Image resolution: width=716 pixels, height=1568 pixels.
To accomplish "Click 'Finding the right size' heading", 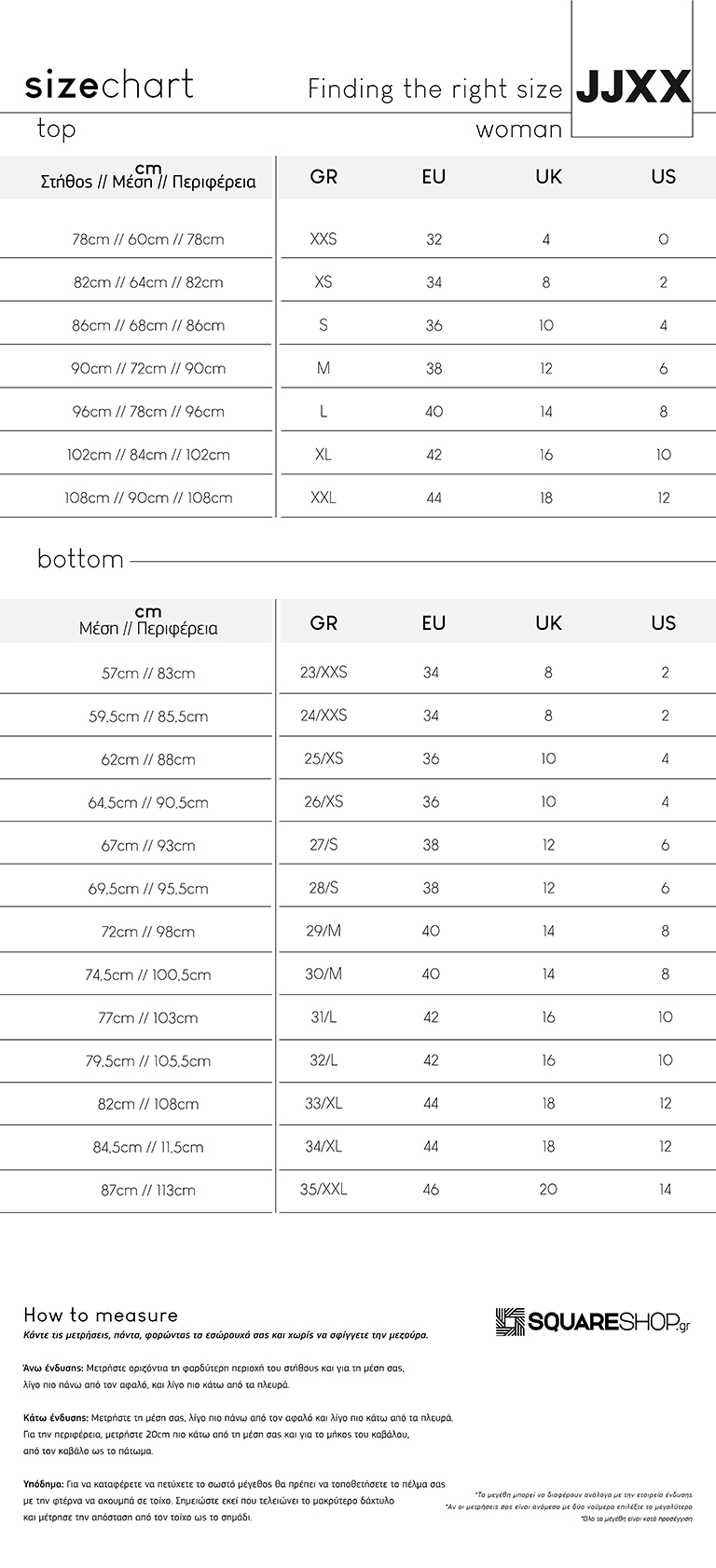I will click(x=435, y=89).
